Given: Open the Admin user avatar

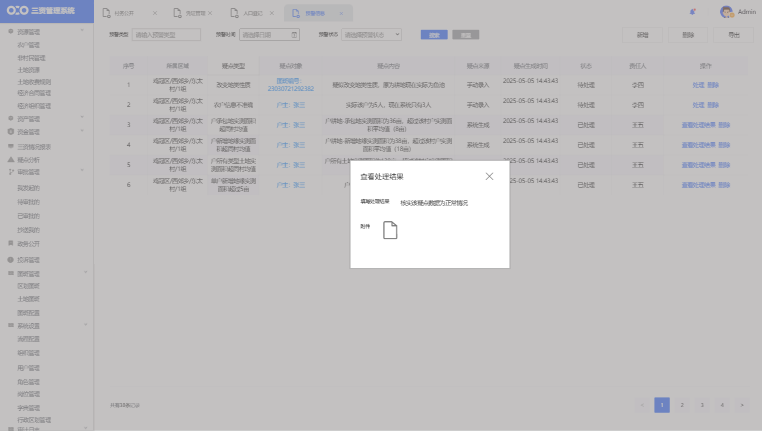Looking at the screenshot, I should [x=727, y=12].
